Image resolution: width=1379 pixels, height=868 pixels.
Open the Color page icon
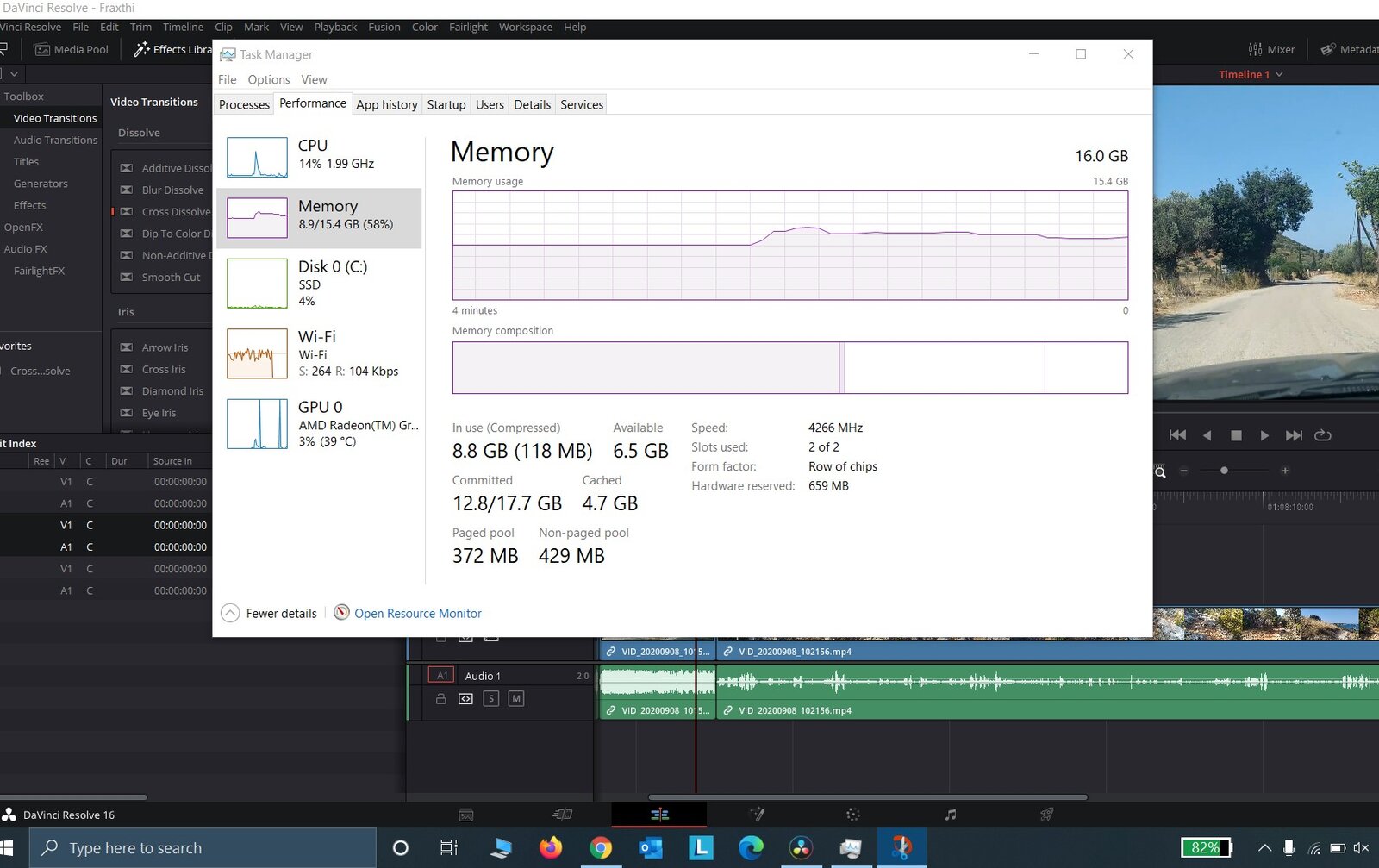[x=853, y=815]
